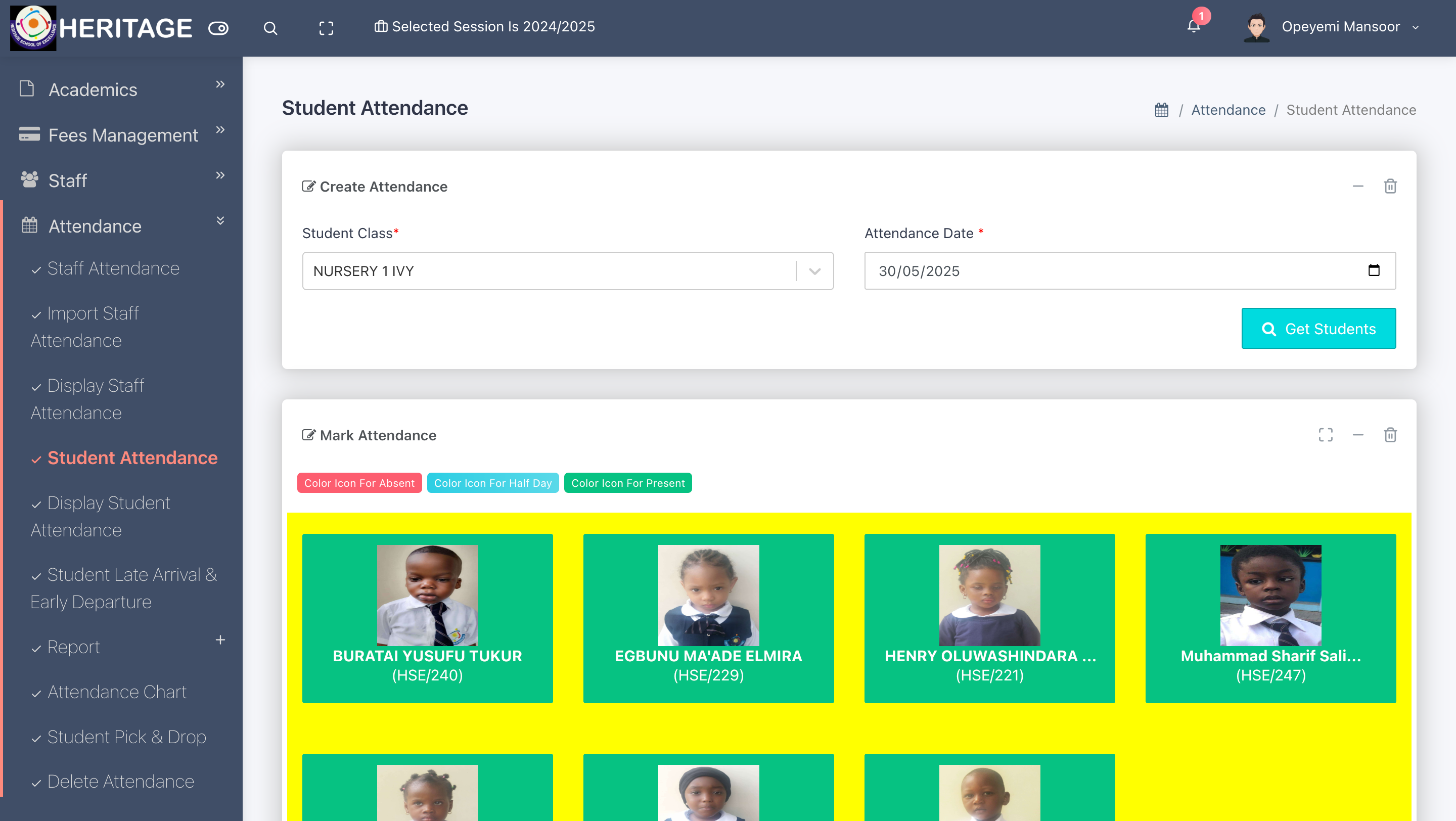1456x821 pixels.
Task: Click the Color Icon For Half Day badge
Action: (x=493, y=483)
